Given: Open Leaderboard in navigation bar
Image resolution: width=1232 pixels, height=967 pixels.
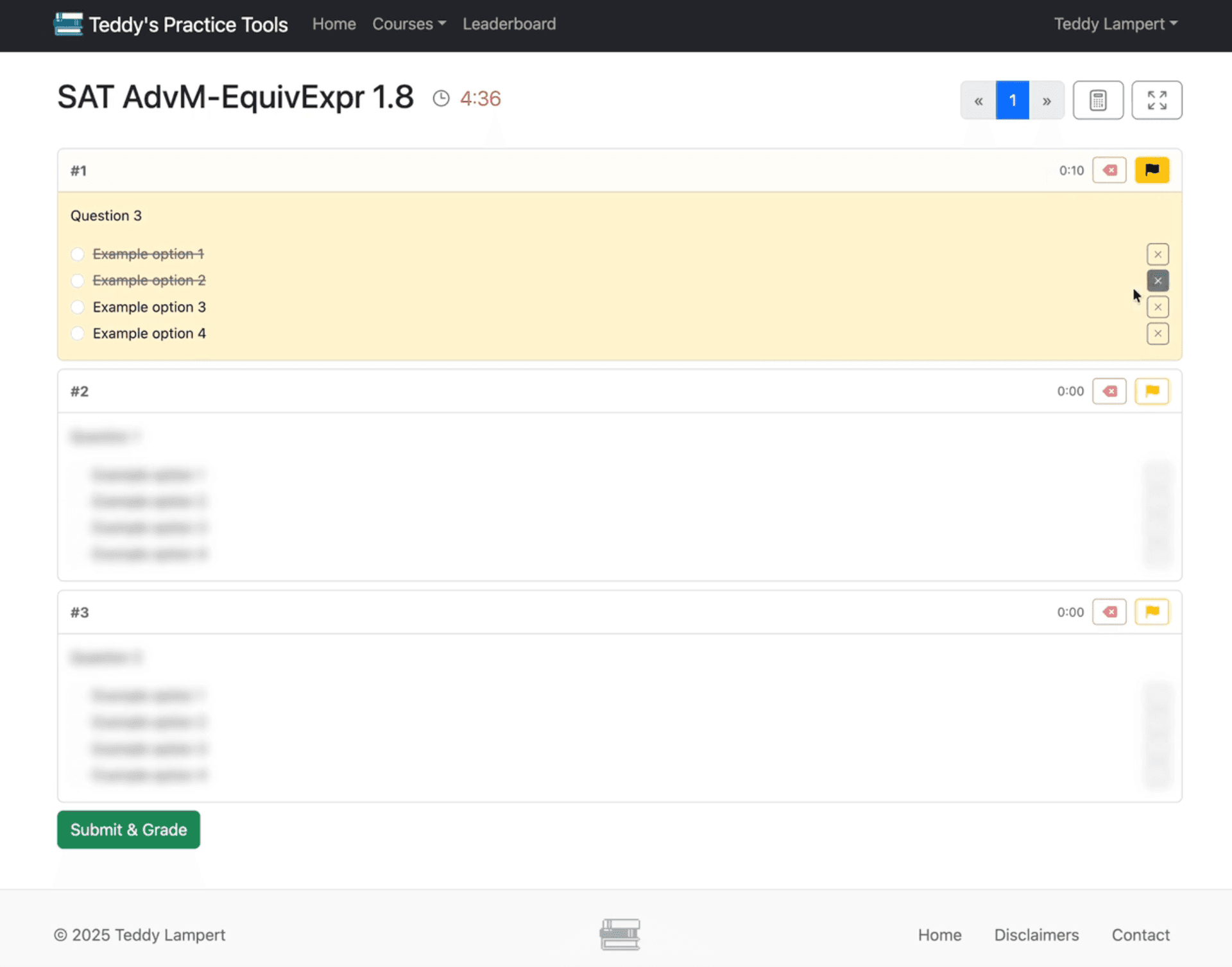Looking at the screenshot, I should [509, 24].
